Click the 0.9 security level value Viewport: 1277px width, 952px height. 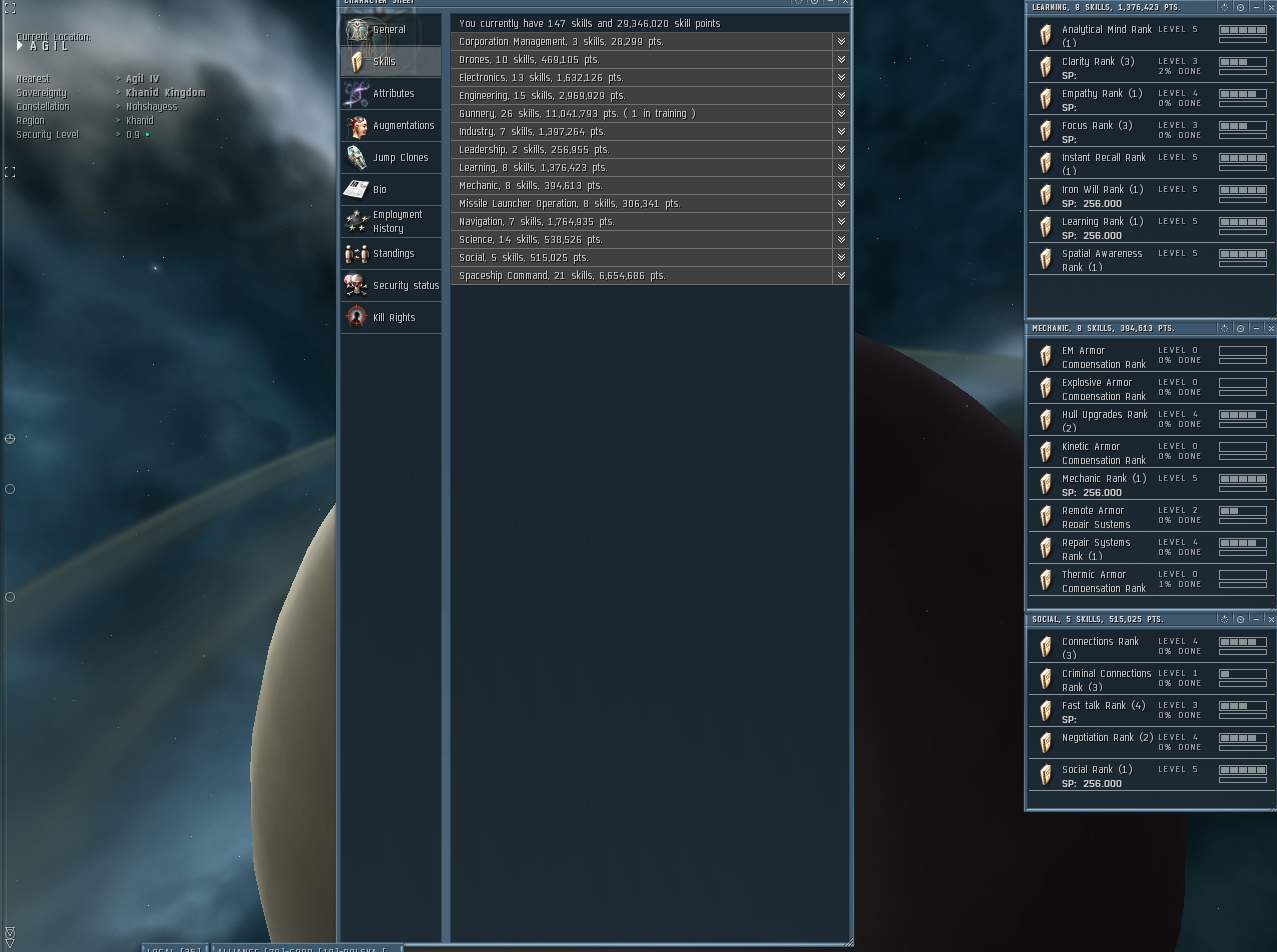tap(133, 134)
